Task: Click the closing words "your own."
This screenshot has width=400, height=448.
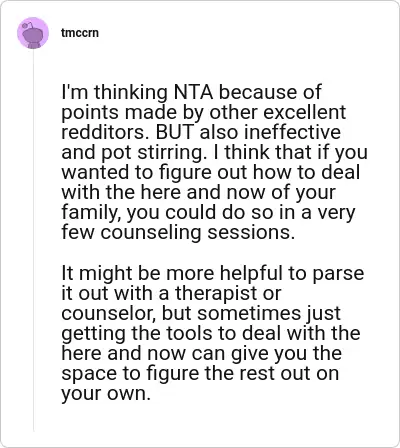Action: point(106,394)
